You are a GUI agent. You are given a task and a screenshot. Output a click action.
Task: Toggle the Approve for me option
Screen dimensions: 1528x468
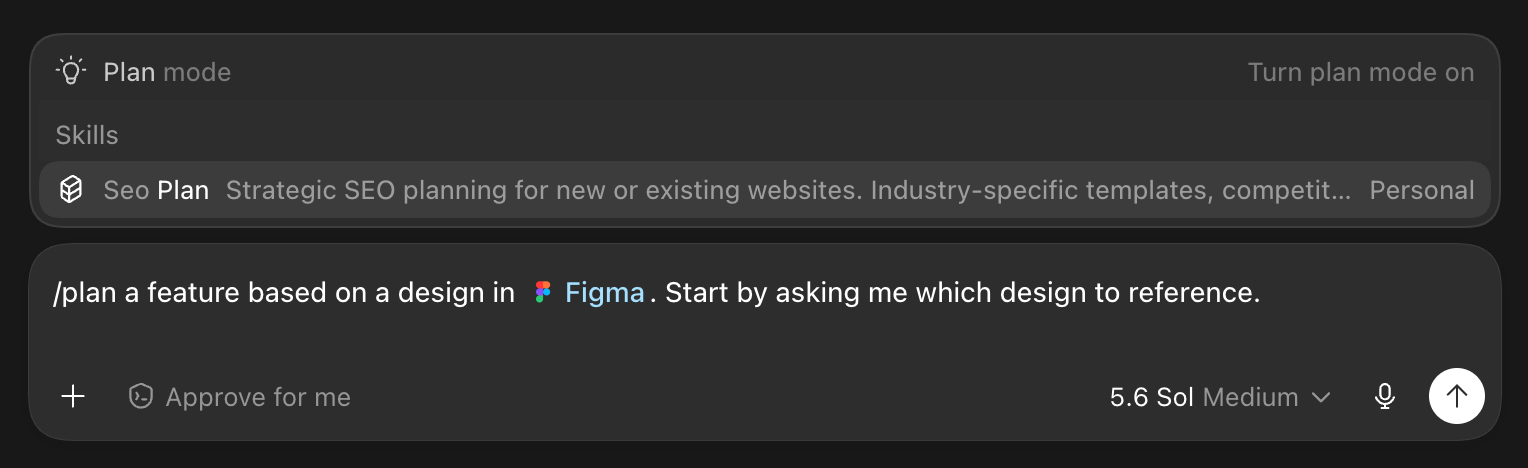point(240,397)
